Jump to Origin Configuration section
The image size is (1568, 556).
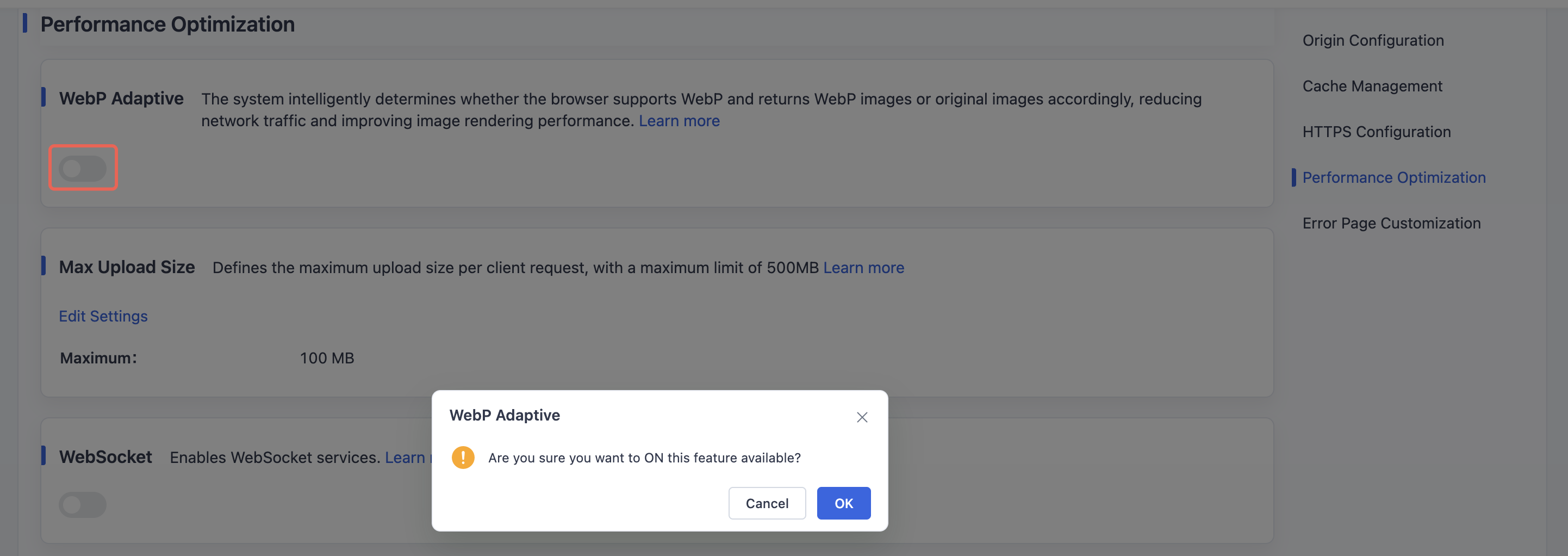1373,40
